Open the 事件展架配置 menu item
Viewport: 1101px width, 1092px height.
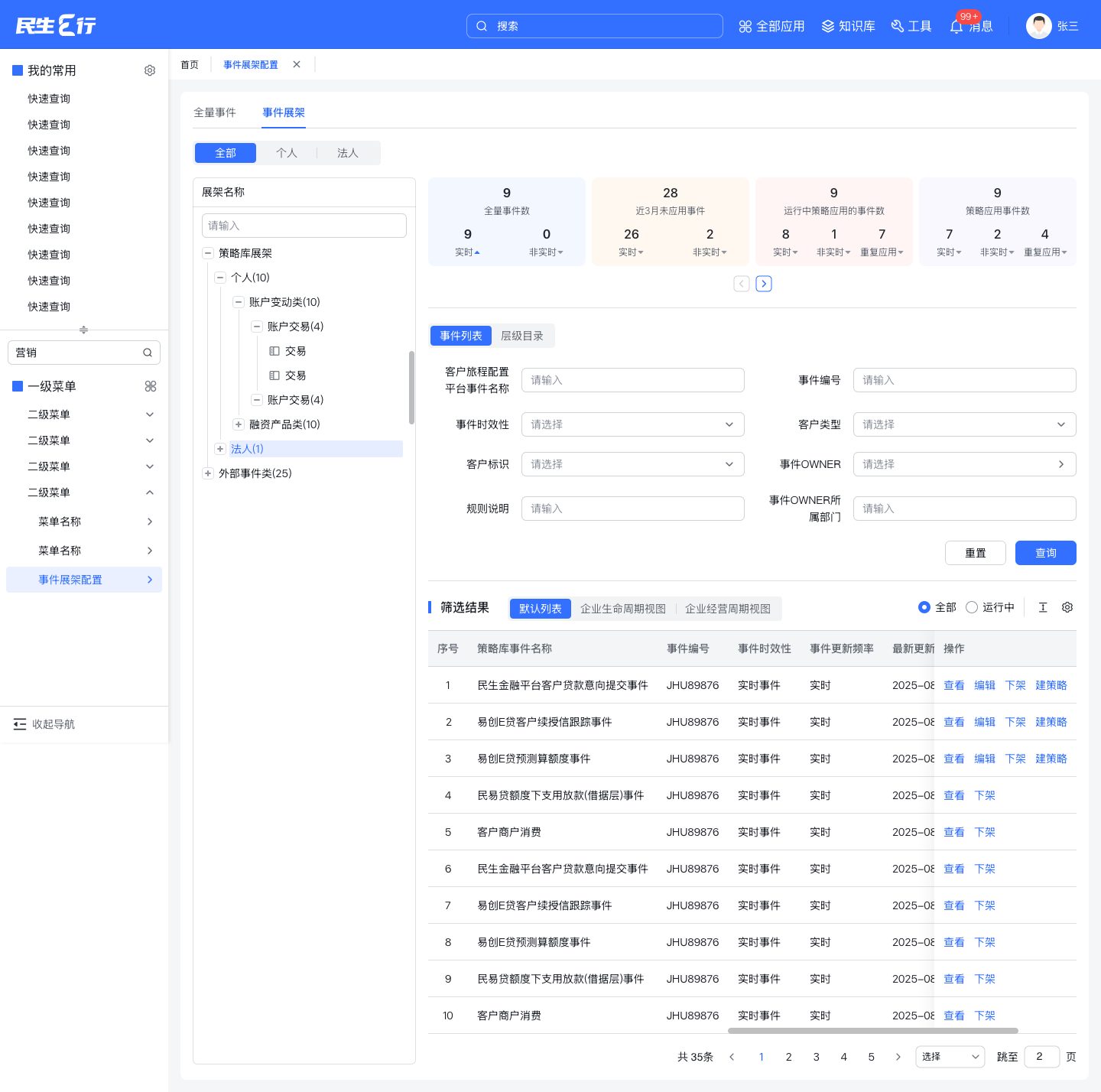(84, 580)
